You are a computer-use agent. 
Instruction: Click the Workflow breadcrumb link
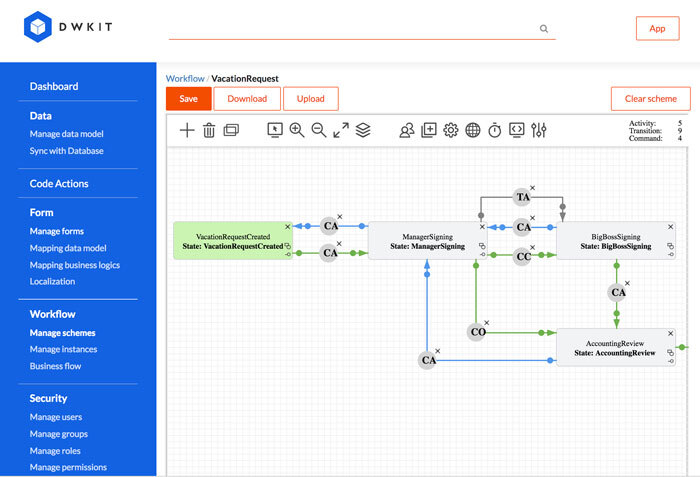tap(185, 78)
